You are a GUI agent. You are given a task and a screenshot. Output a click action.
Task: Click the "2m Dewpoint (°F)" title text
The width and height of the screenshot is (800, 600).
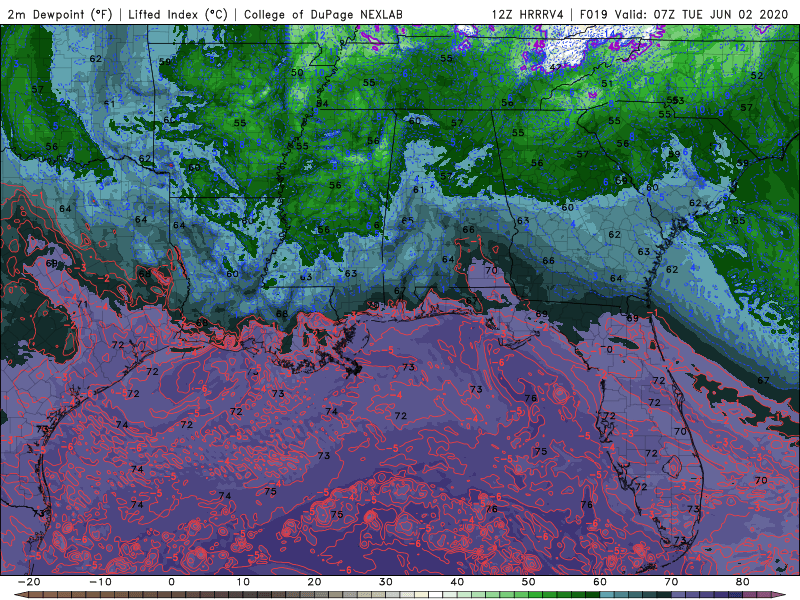coord(60,14)
